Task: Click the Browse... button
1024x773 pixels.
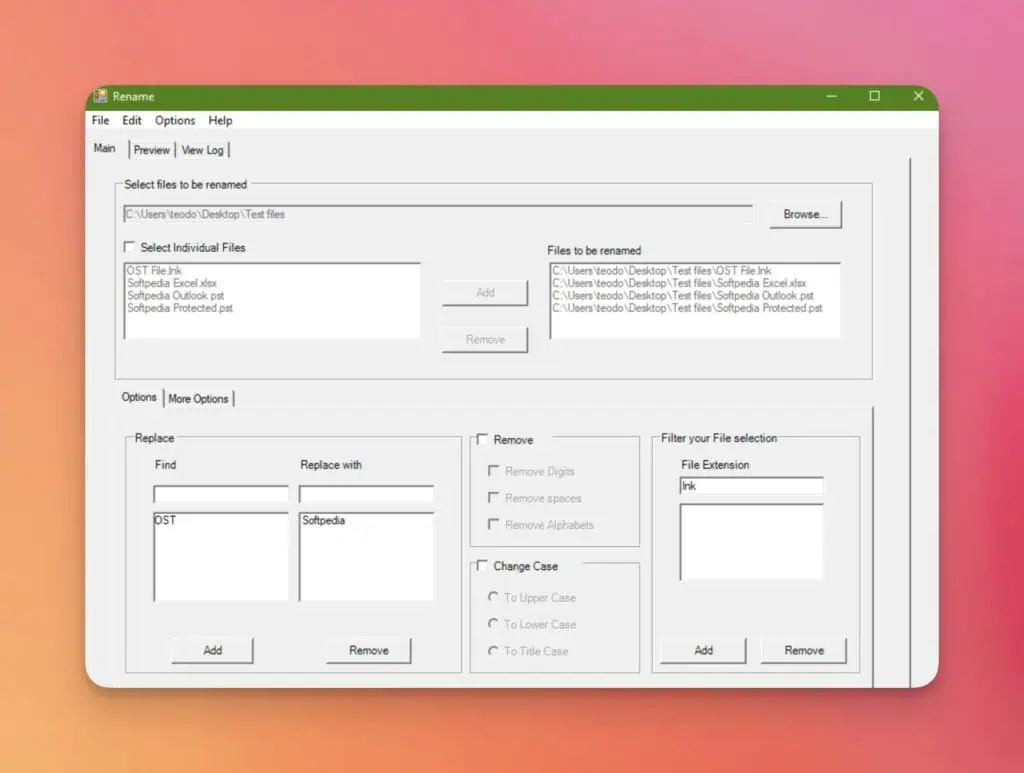Action: tap(805, 214)
